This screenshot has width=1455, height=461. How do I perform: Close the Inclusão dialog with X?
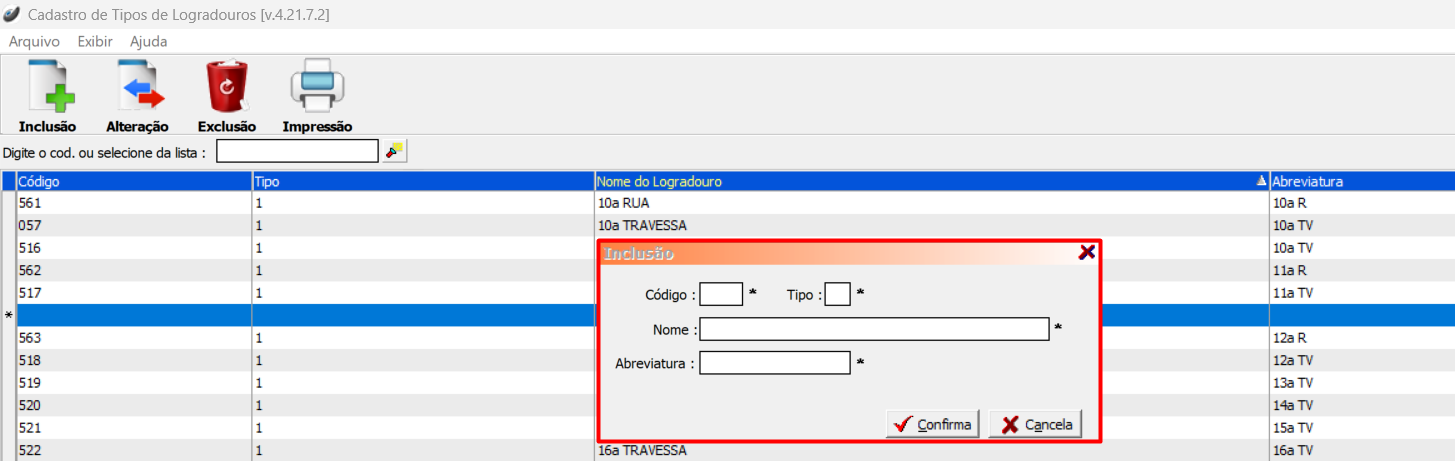point(1086,253)
